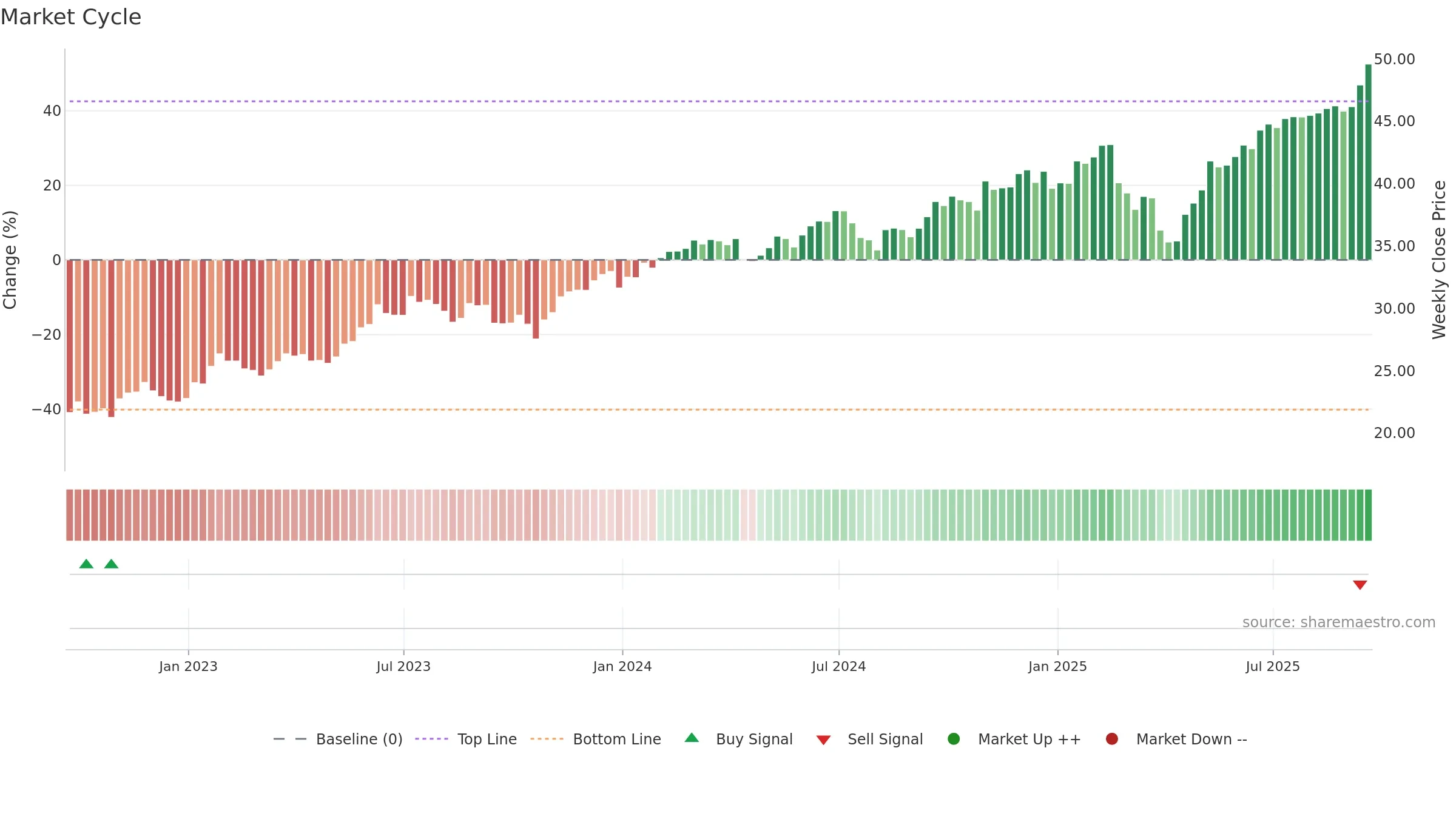Click the 25.00 price axis label

[1394, 371]
